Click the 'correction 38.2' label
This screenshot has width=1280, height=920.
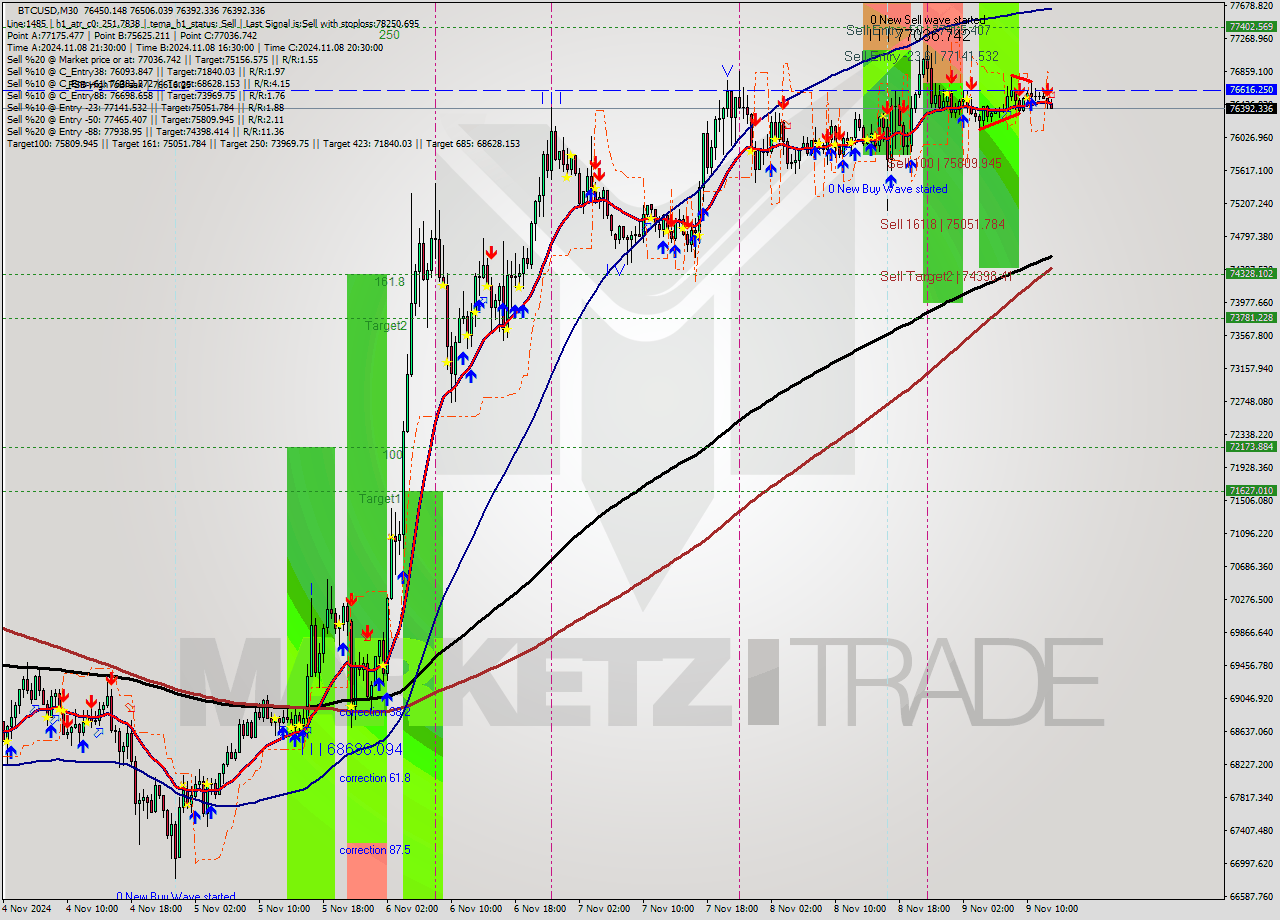[374, 712]
